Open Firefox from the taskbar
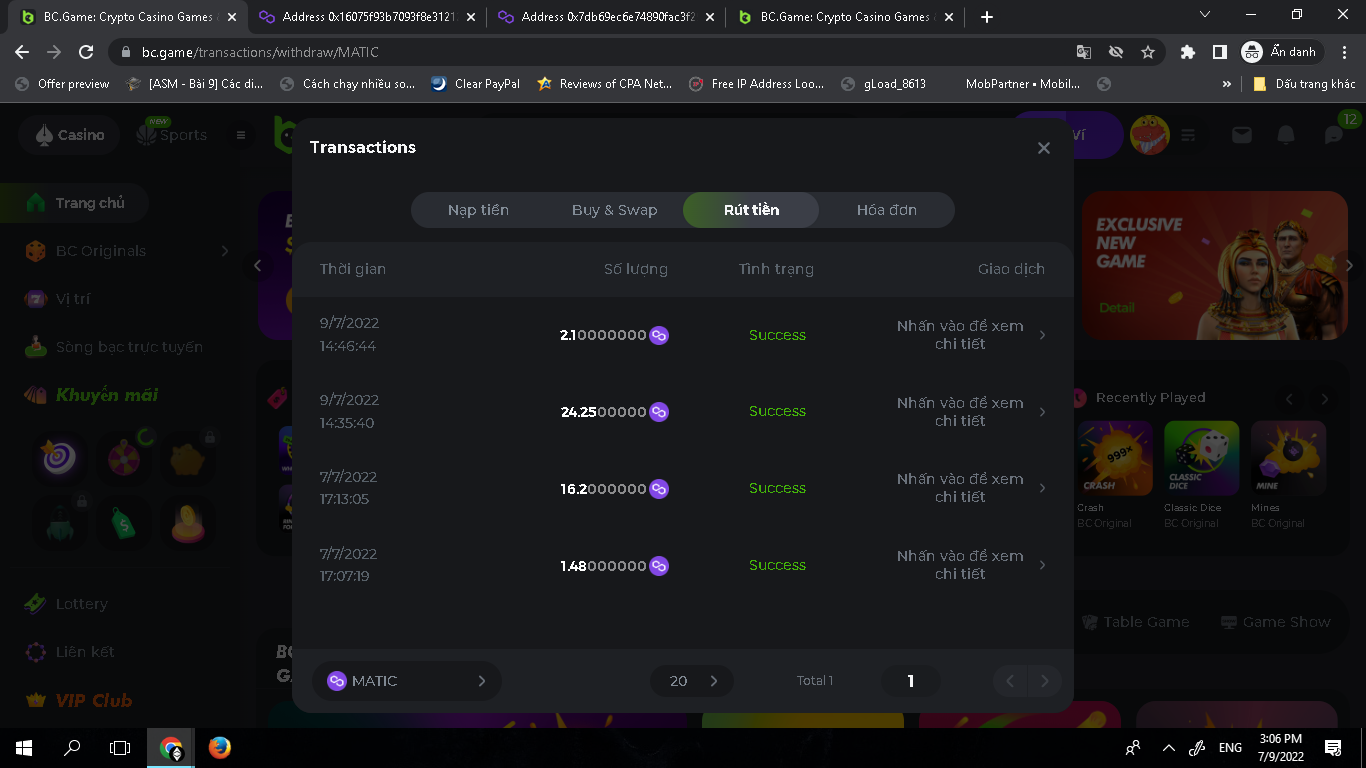 pyautogui.click(x=220, y=748)
